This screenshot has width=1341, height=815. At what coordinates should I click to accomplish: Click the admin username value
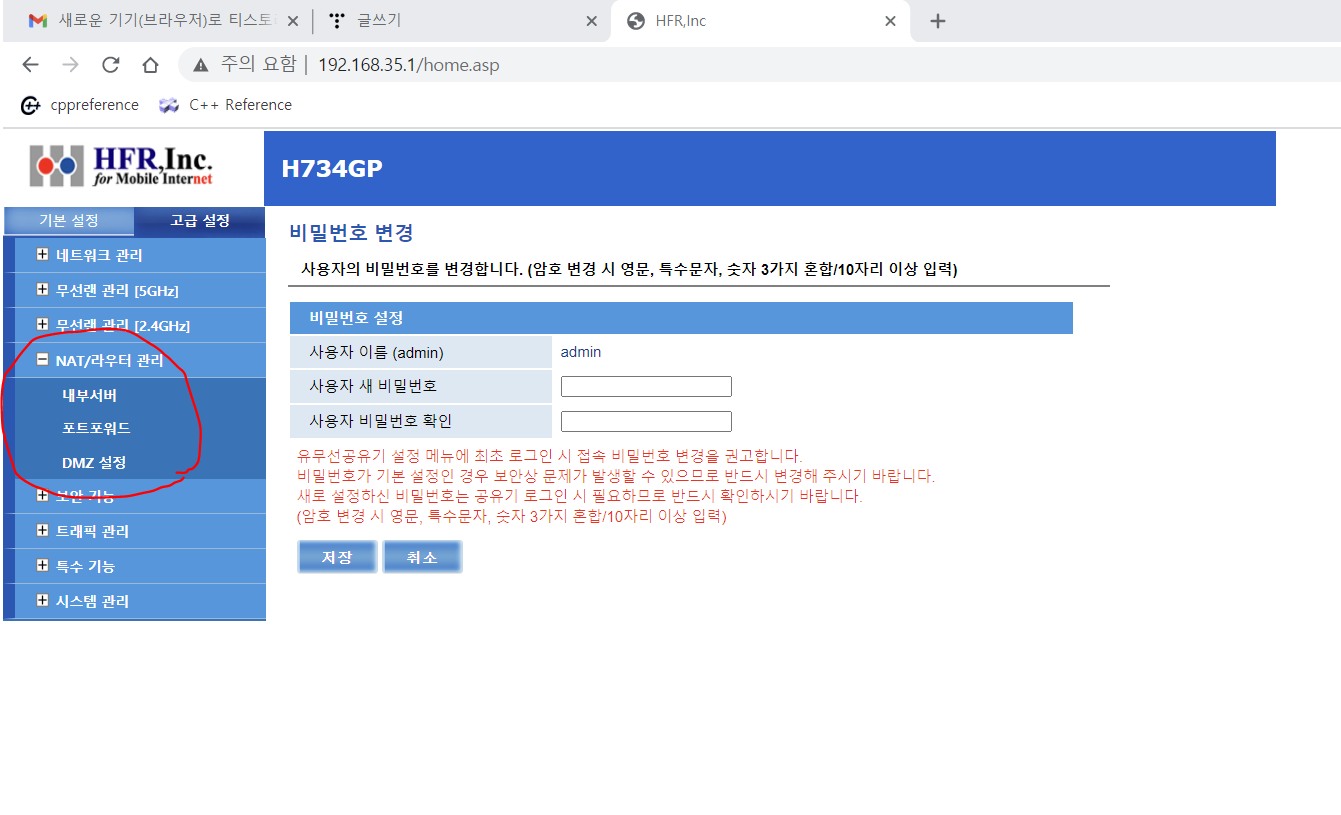581,352
